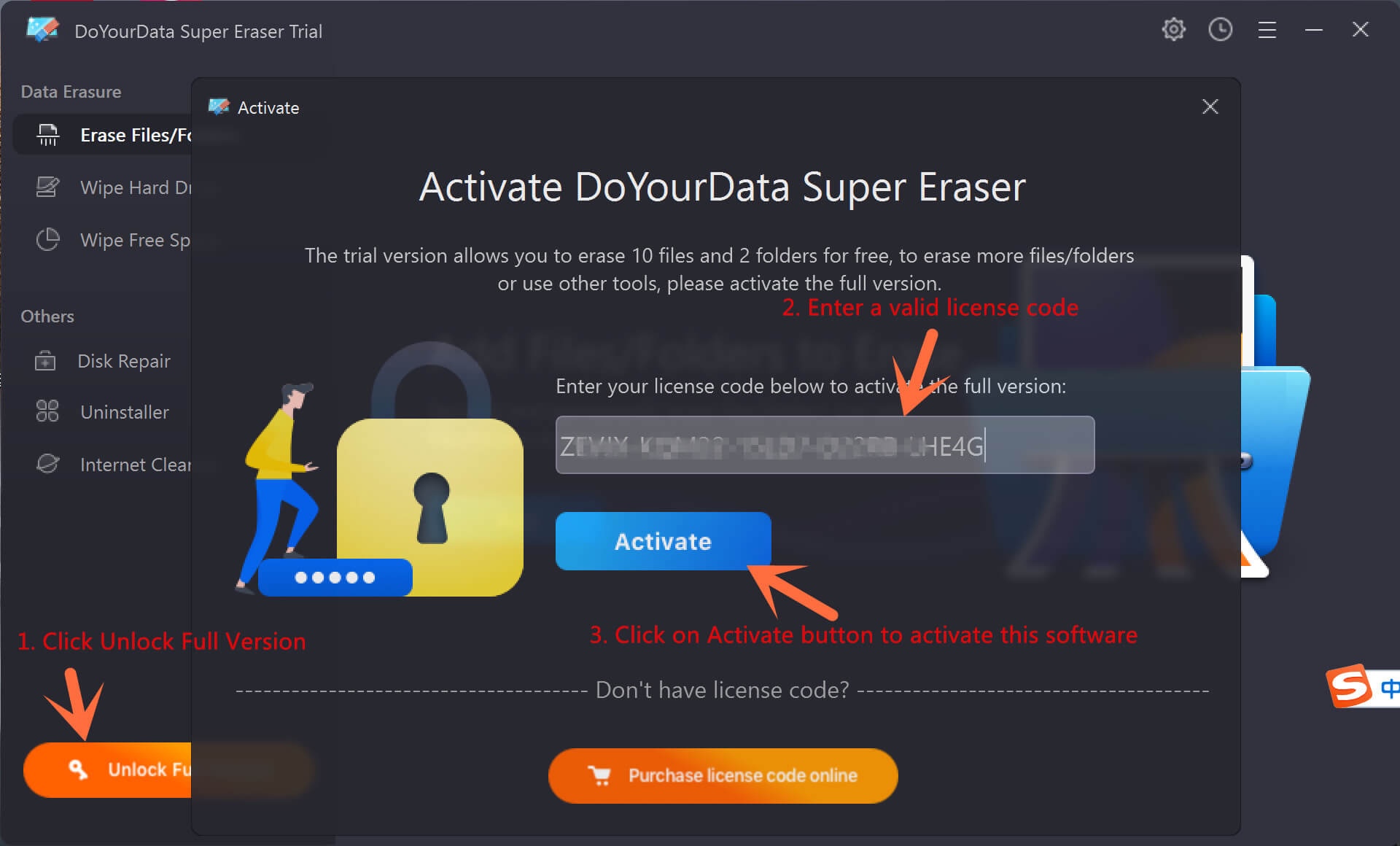The width and height of the screenshot is (1400, 846).
Task: Click the license code input field
Action: point(825,445)
